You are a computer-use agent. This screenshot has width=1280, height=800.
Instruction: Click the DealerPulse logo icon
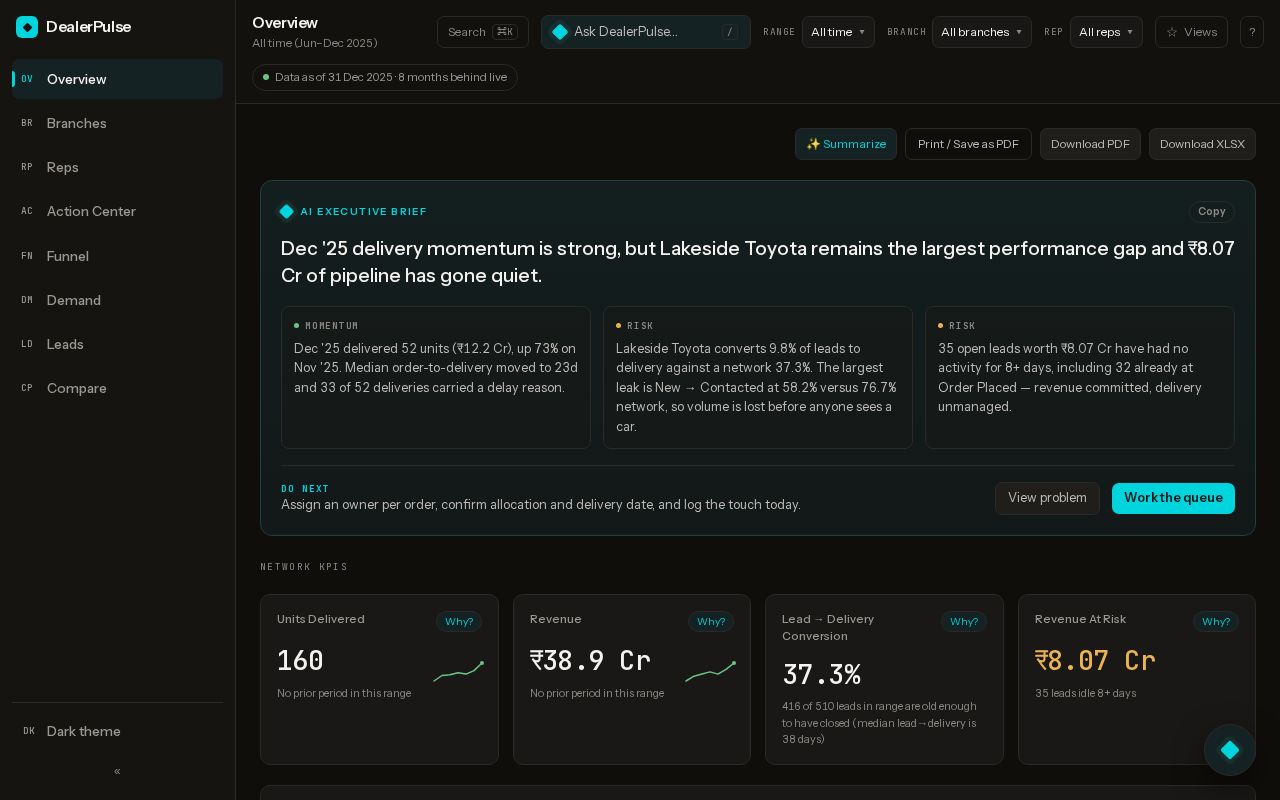(x=27, y=27)
